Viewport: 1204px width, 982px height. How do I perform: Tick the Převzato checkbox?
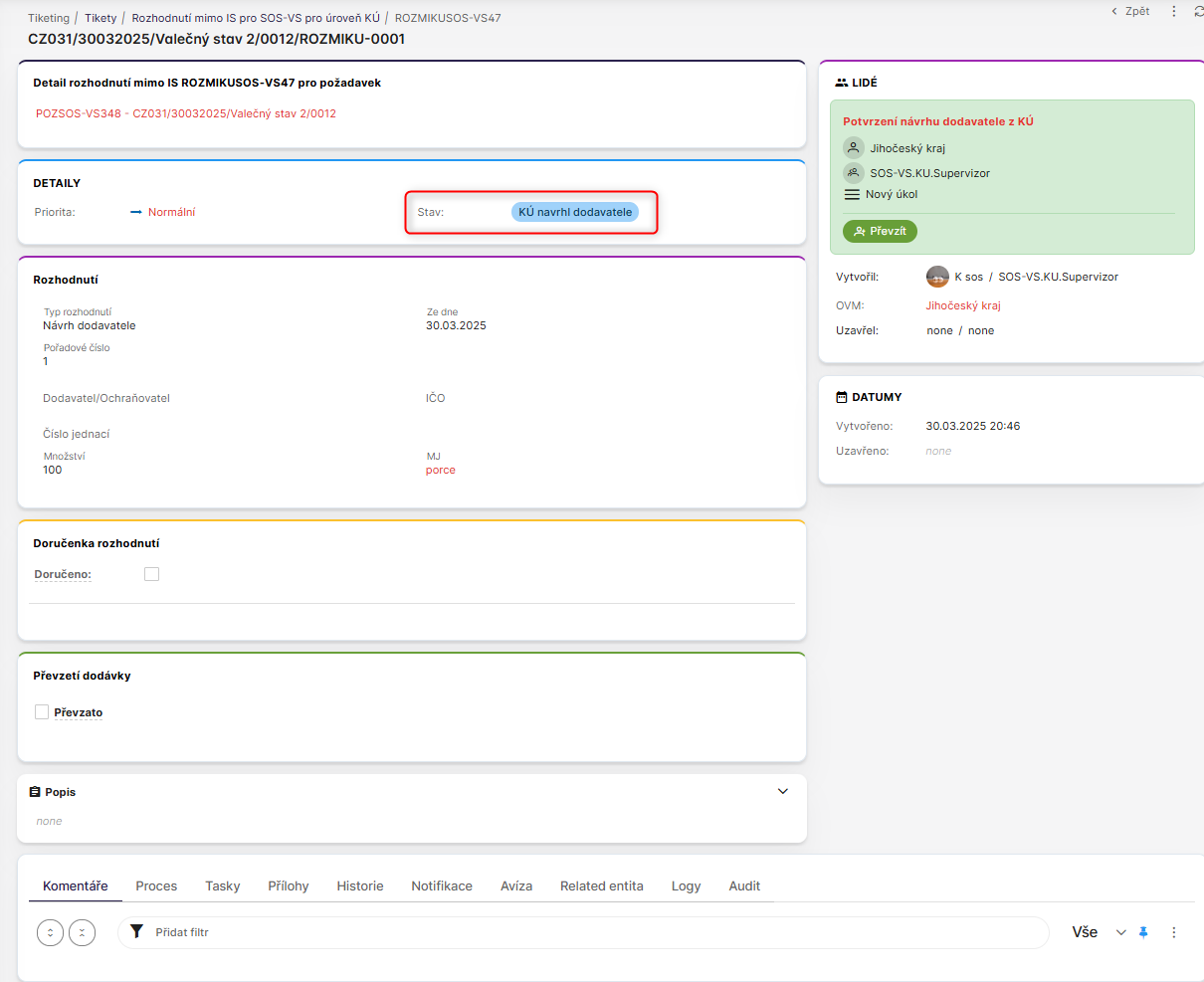click(x=42, y=712)
